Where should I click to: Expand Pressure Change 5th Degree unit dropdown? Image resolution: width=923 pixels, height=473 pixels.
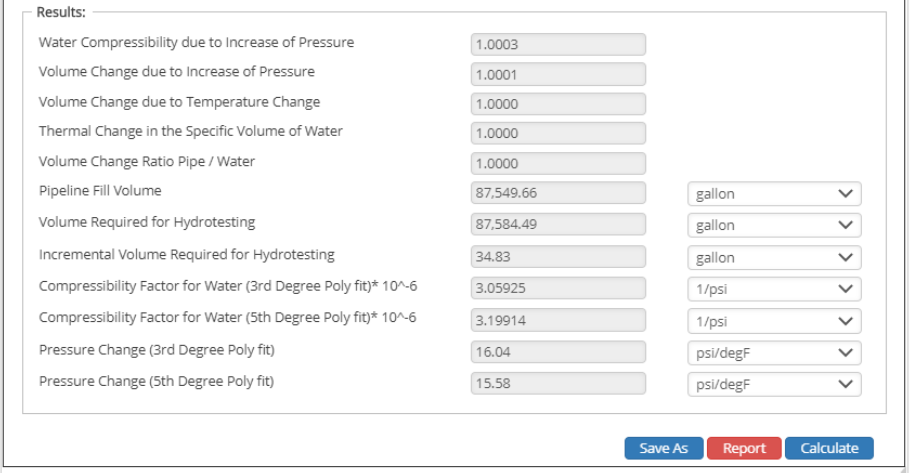(774, 384)
